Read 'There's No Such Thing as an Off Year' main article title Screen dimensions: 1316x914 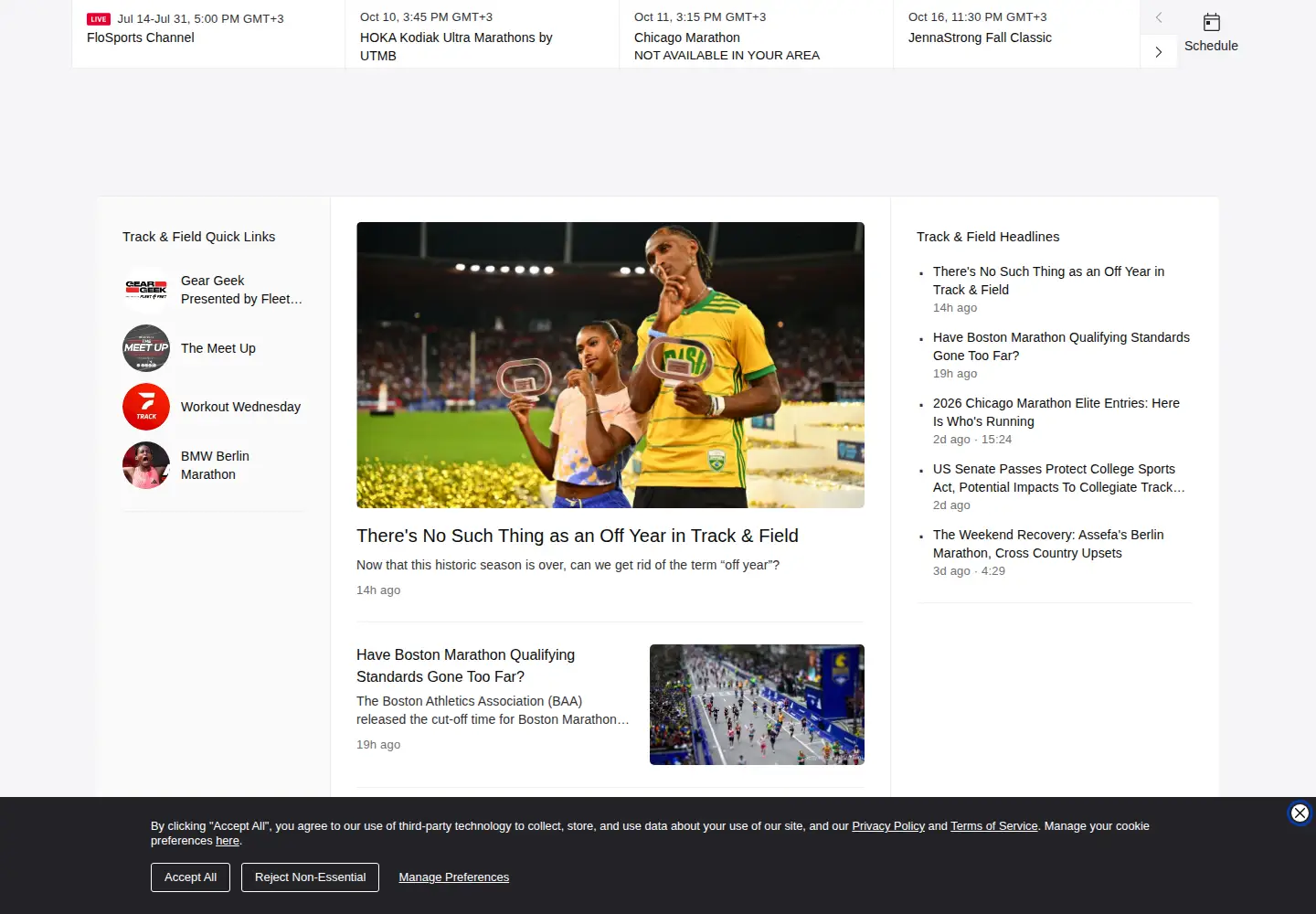click(578, 536)
